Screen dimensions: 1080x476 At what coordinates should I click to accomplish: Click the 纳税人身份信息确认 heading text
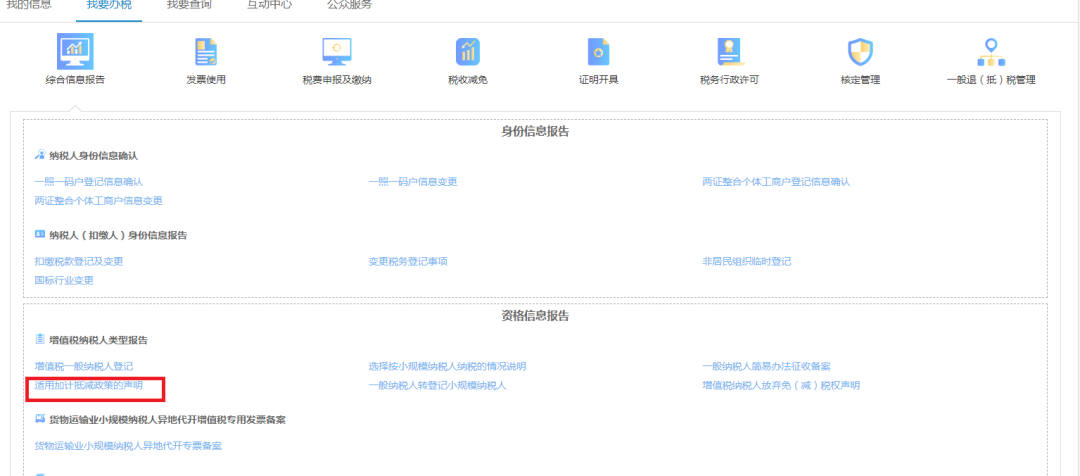coord(94,156)
